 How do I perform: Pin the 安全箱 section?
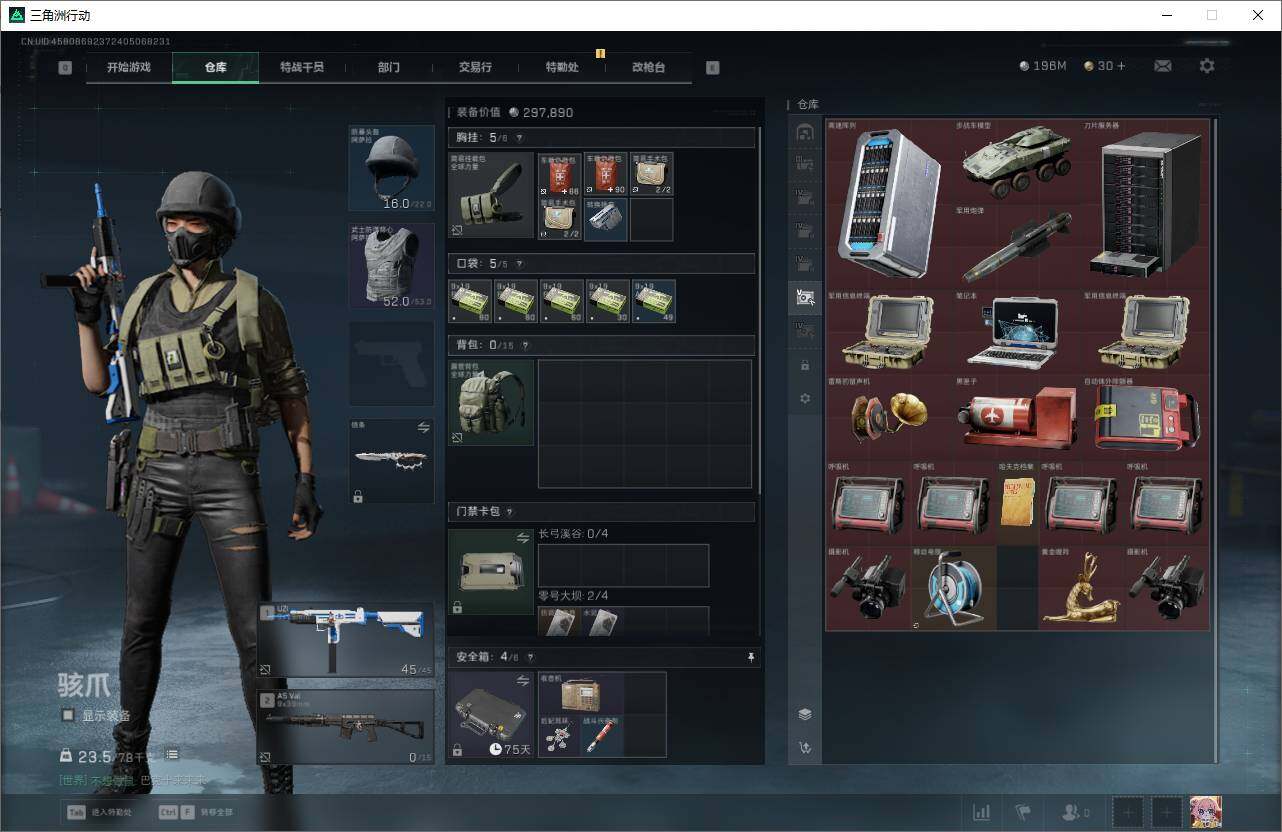pyautogui.click(x=751, y=657)
